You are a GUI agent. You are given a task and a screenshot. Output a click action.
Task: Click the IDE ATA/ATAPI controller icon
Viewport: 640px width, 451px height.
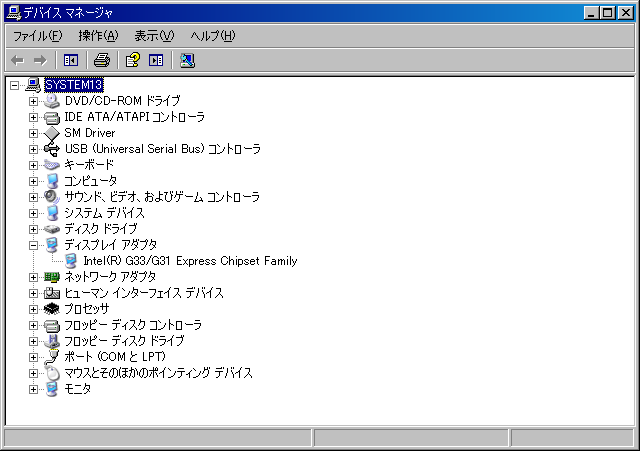point(52,117)
